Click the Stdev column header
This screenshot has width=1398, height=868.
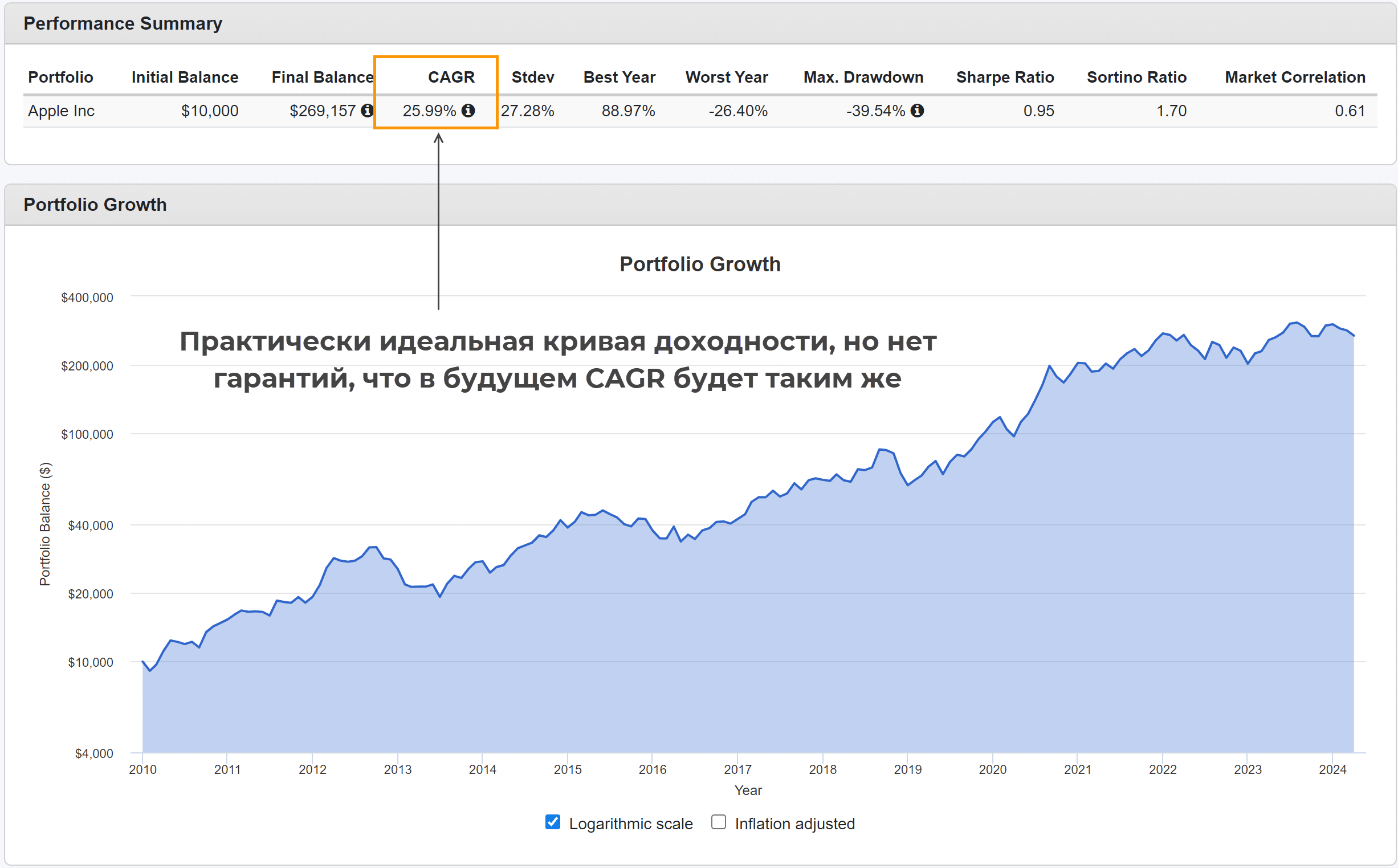(x=532, y=78)
